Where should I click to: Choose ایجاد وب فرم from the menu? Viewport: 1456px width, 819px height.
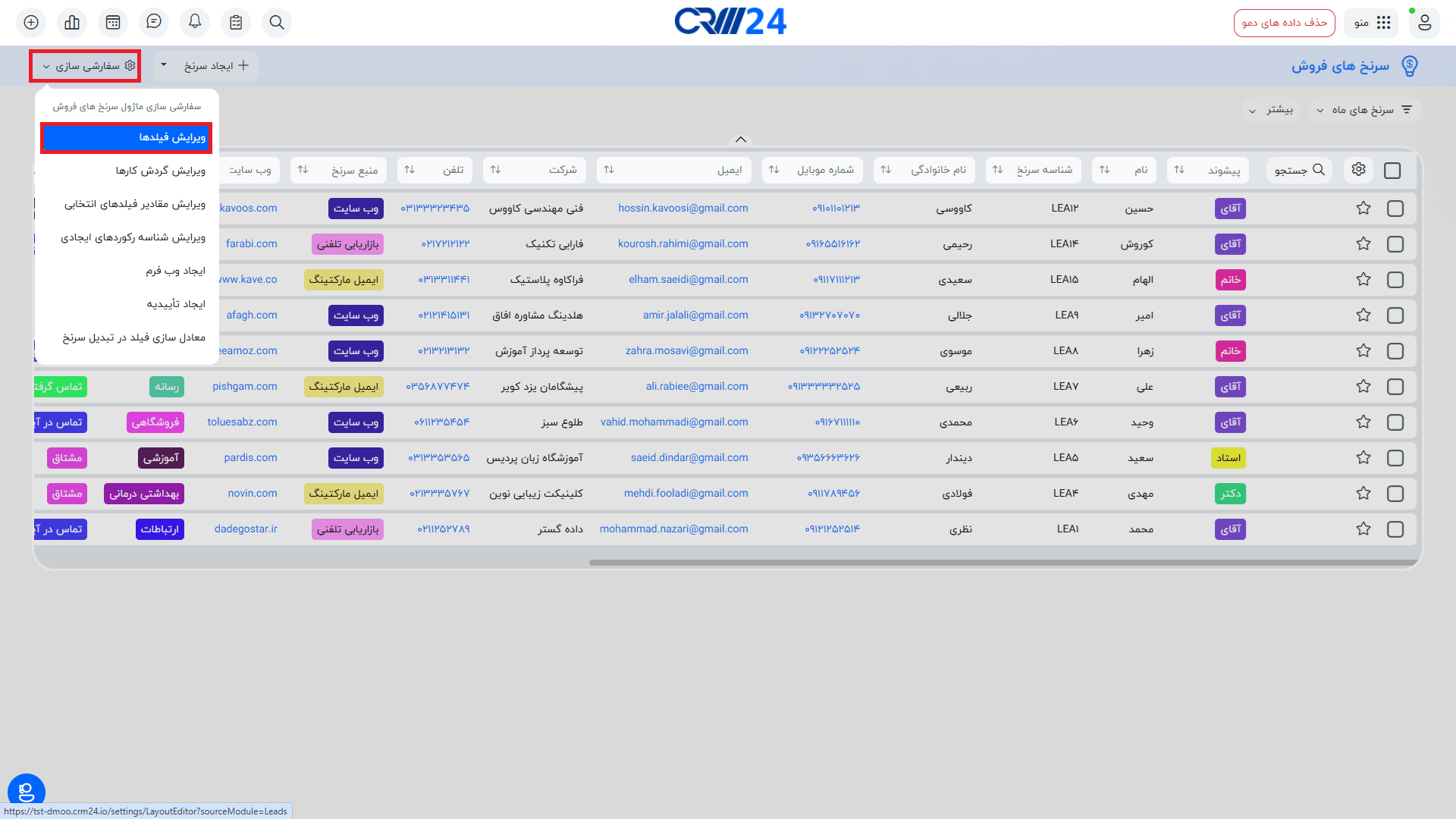175,271
